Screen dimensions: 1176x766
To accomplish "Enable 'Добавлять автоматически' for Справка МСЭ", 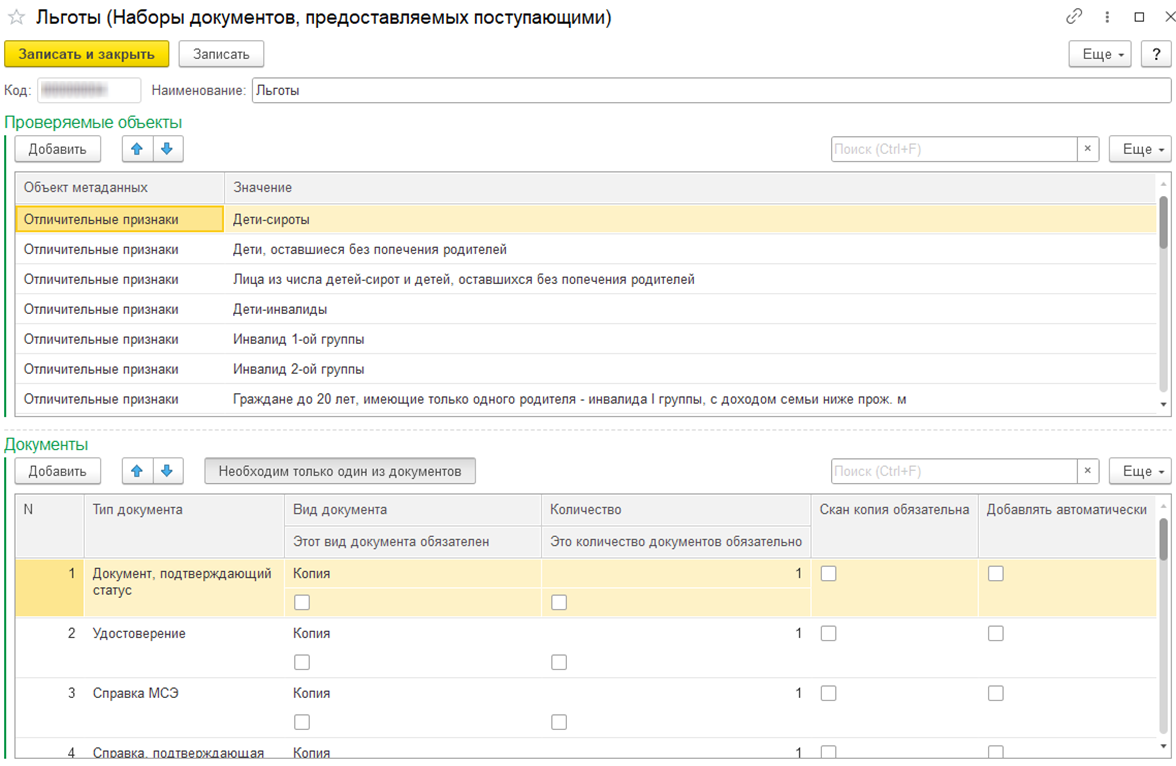I will (x=995, y=693).
